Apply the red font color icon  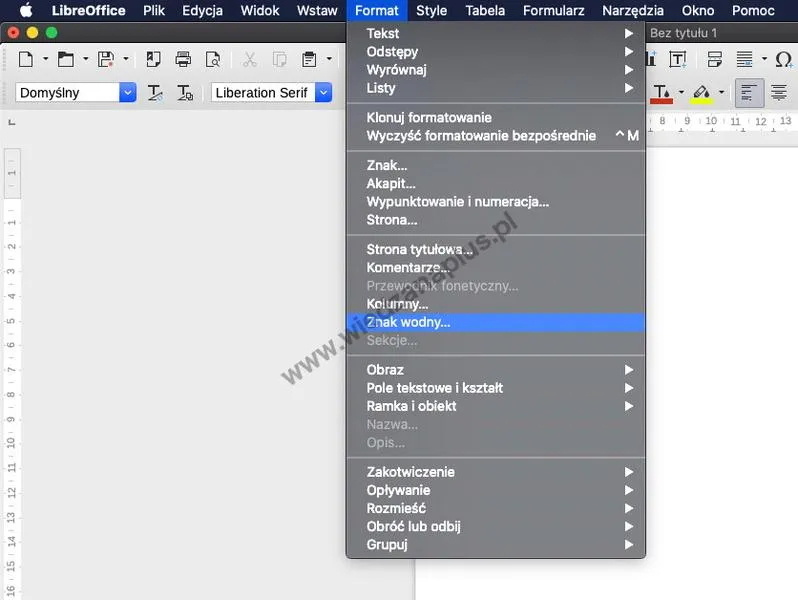pyautogui.click(x=662, y=94)
